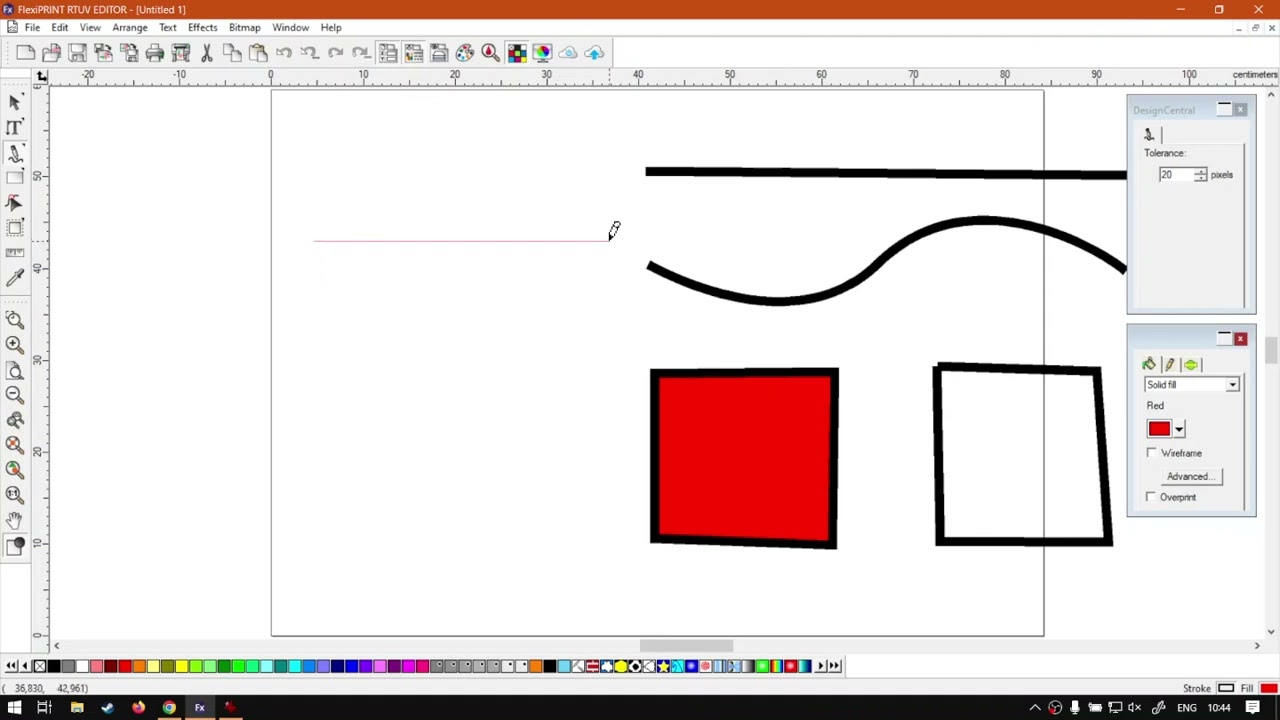The height and width of the screenshot is (720, 1280).
Task: Open the Effects menu
Action: click(x=202, y=27)
